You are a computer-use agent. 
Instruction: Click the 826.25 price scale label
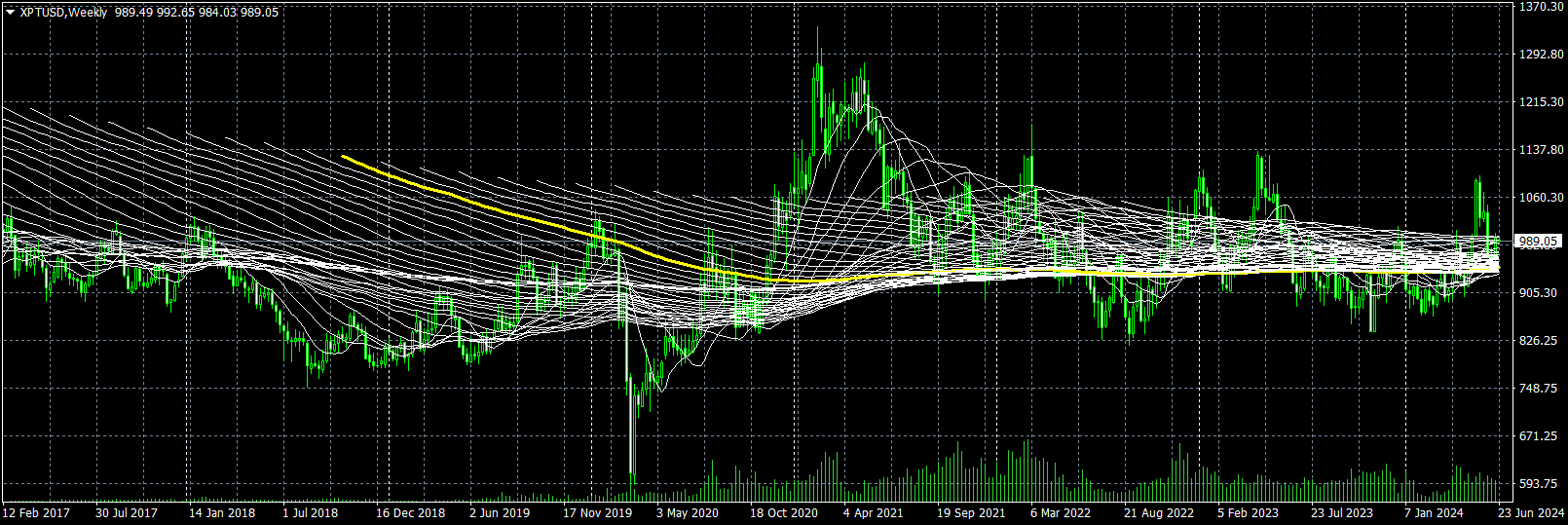pyautogui.click(x=1539, y=341)
